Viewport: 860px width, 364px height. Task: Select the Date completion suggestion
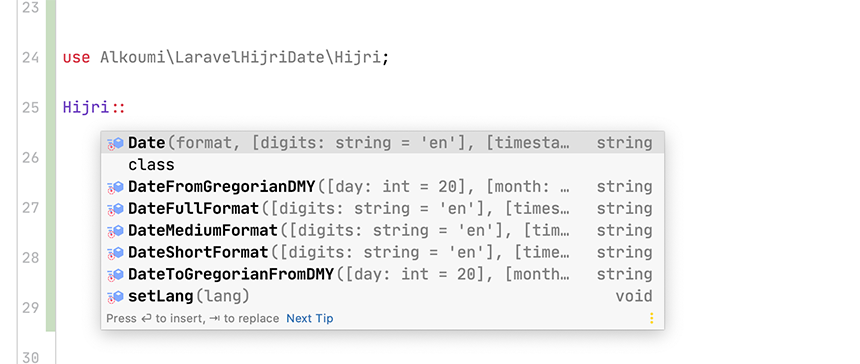pyautogui.click(x=382, y=143)
